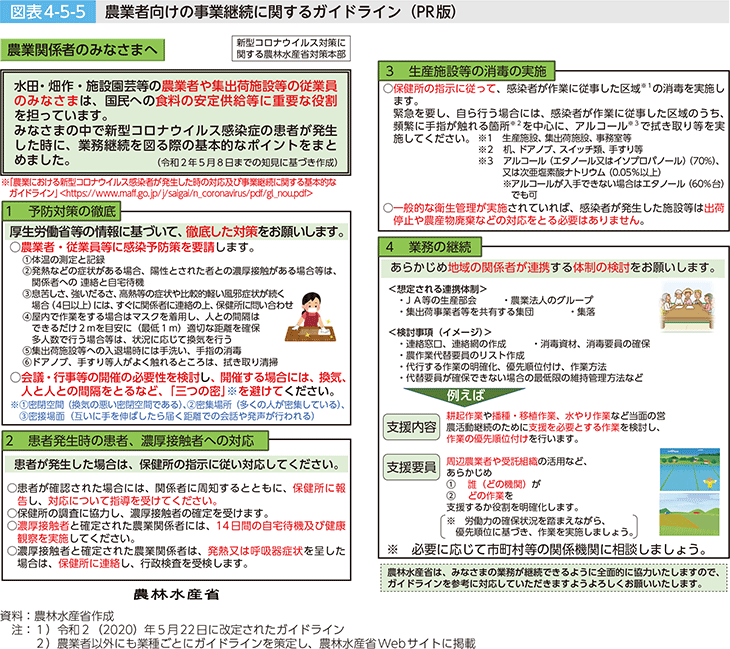Click the 支援要員 label box
This screenshot has width=730, height=649.
click(412, 467)
